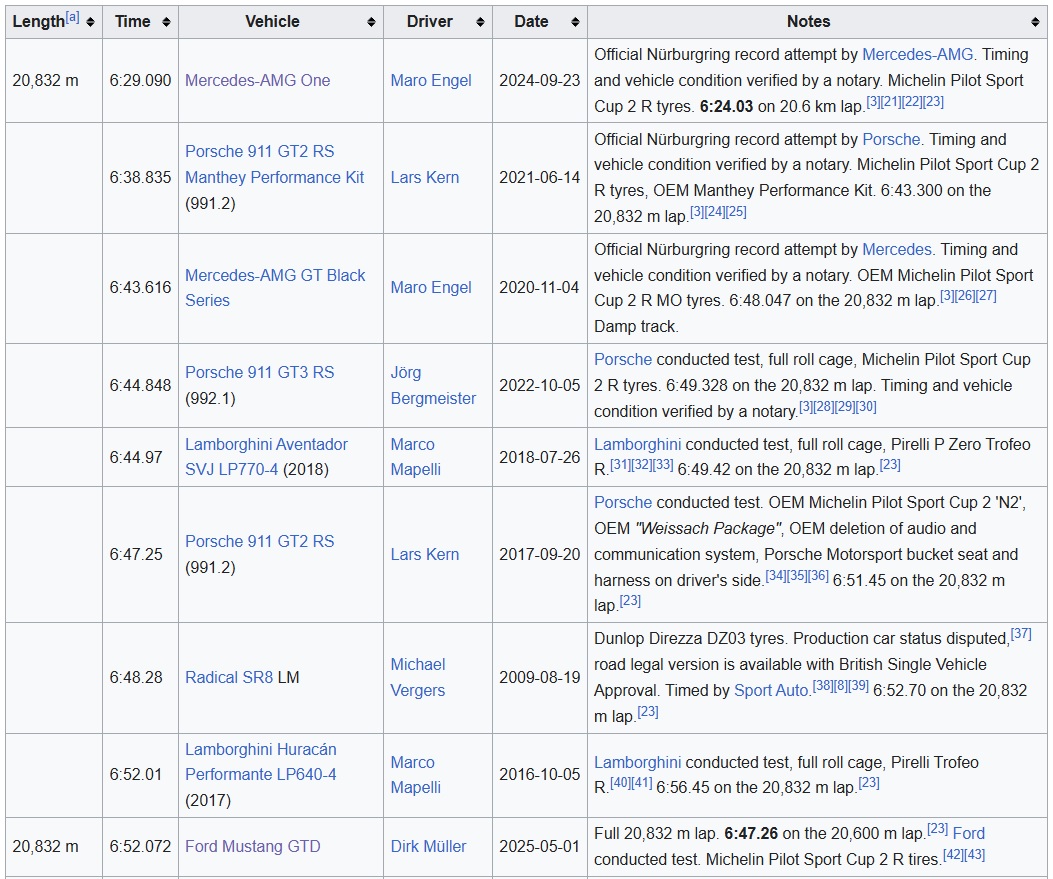Screen dimensions: 1053x879
Task: Open Maro Engel link in 2020-11-04 row
Action: pyautogui.click(x=430, y=287)
